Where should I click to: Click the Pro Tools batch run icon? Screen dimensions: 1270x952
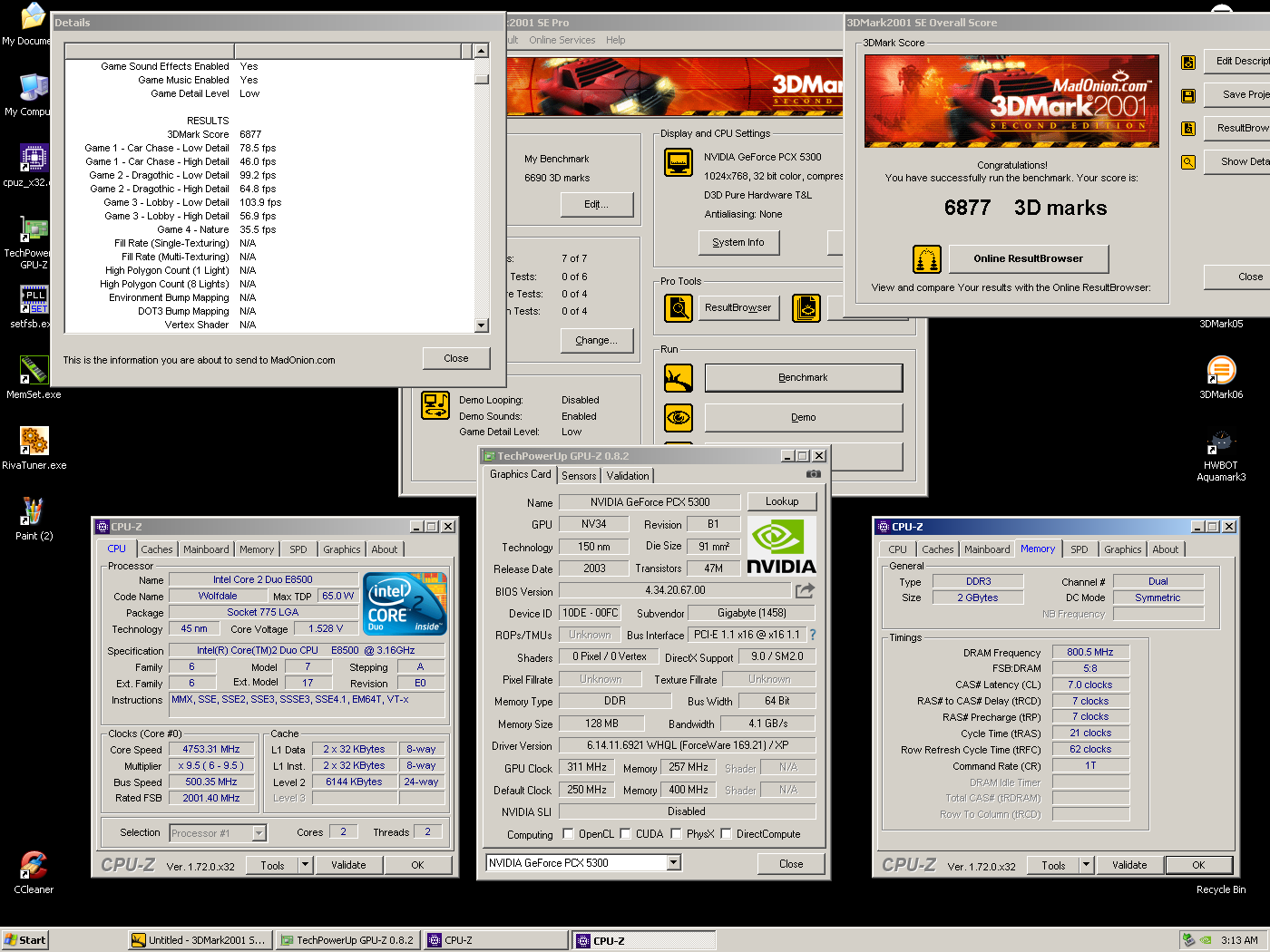click(x=806, y=308)
